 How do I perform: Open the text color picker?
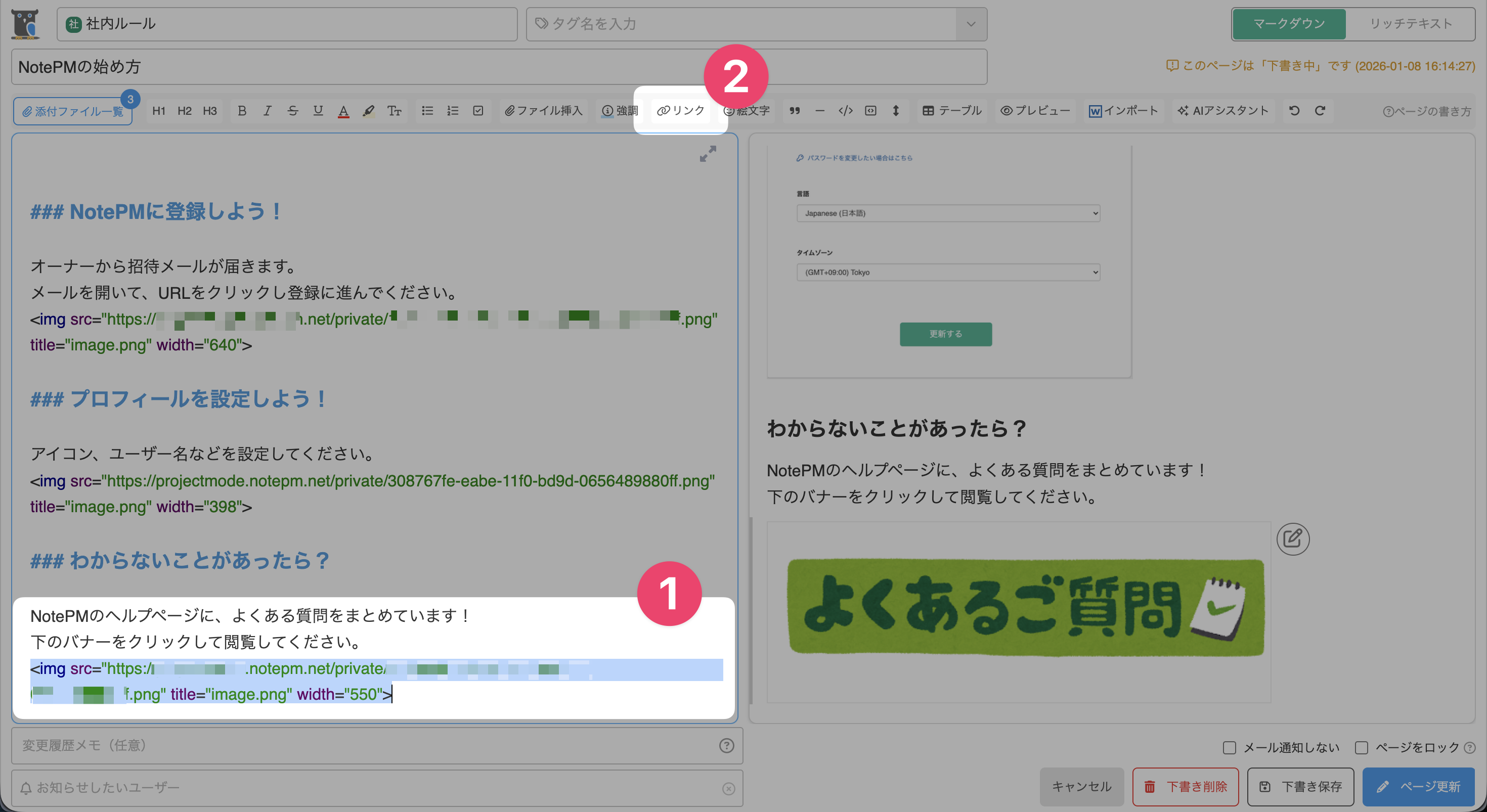(x=343, y=110)
